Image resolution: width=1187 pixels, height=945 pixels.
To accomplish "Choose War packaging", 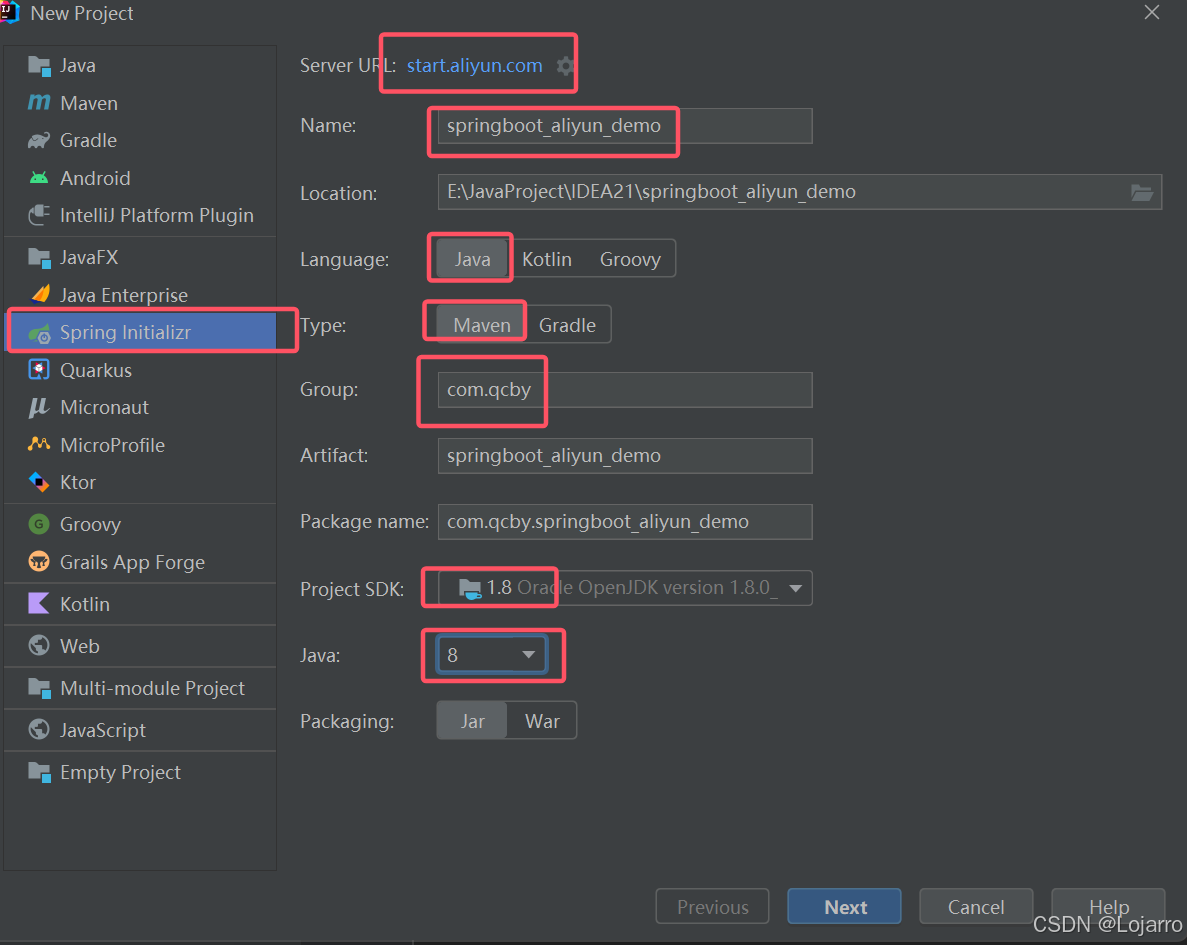I will [542, 721].
